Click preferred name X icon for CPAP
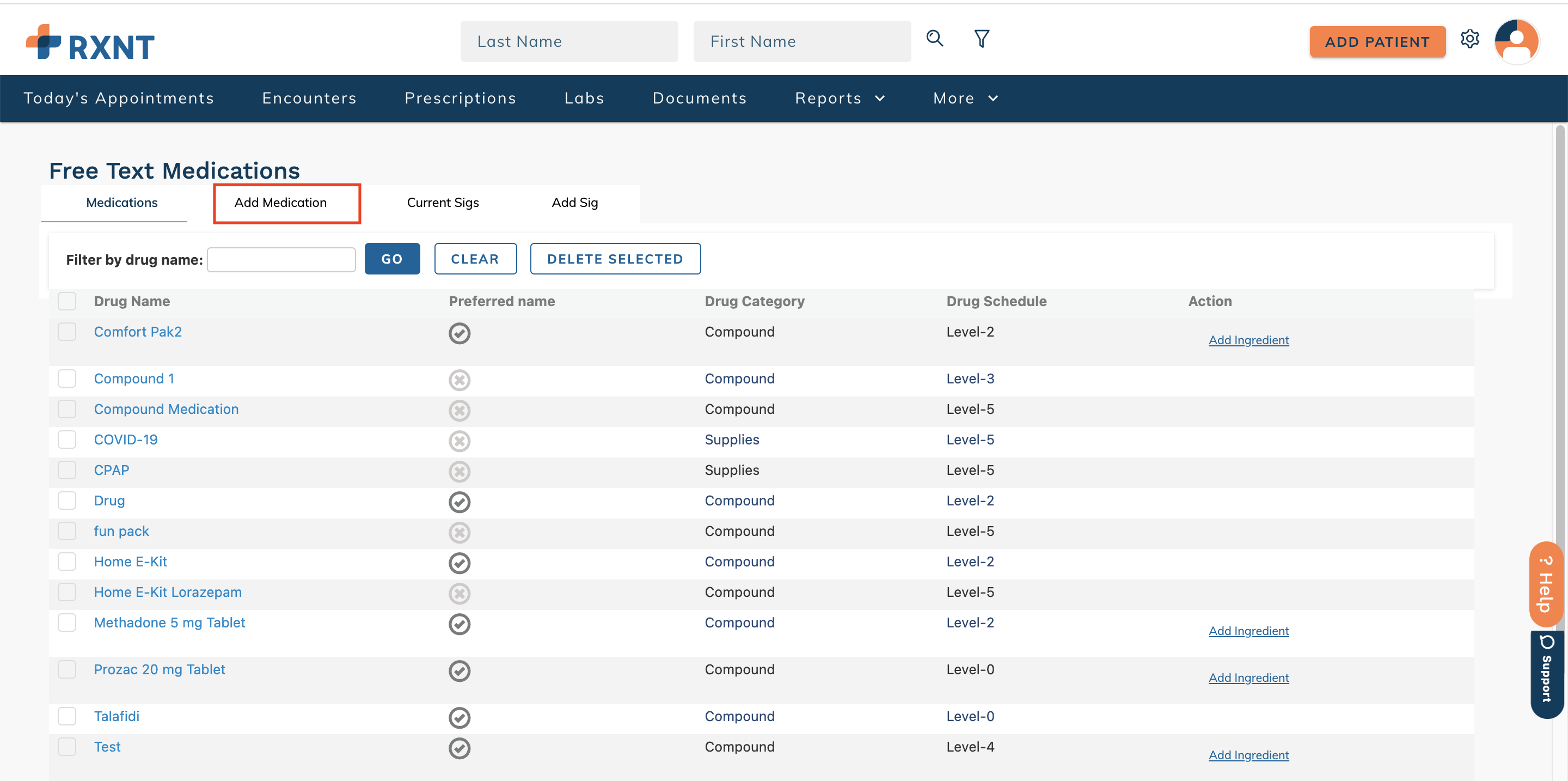1568x781 pixels. (x=460, y=471)
